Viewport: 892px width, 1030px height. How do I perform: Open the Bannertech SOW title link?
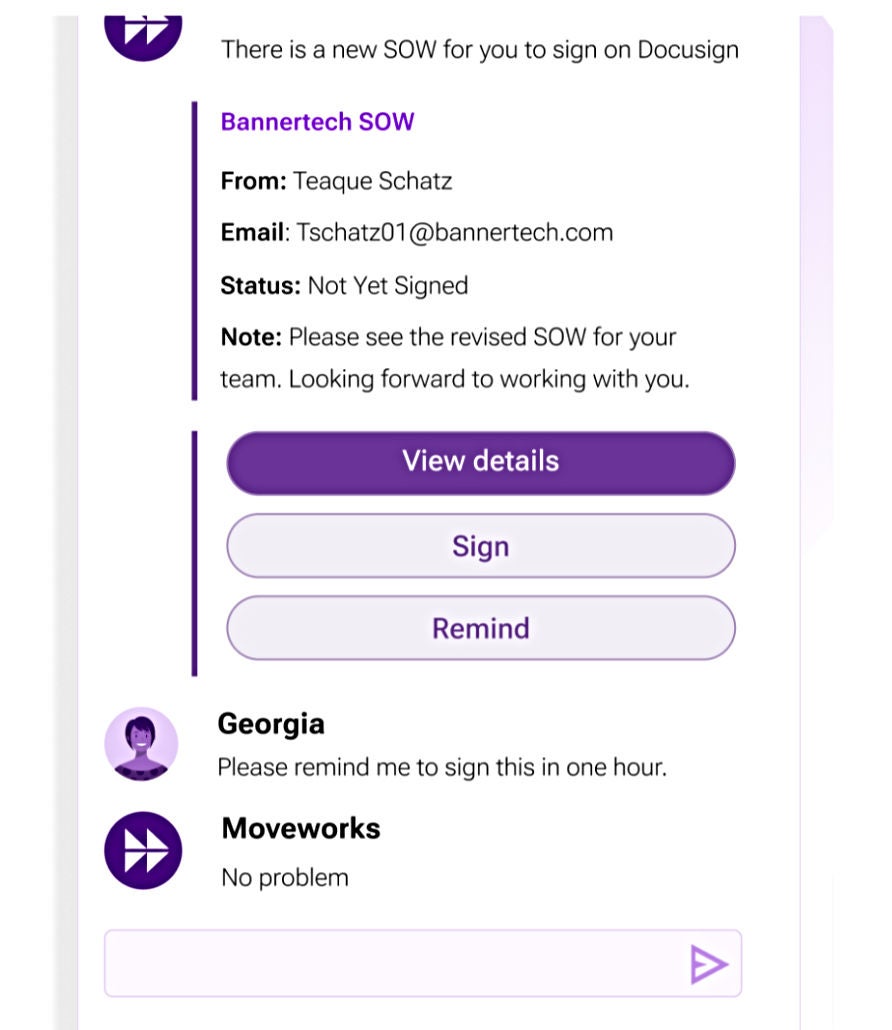pos(317,122)
